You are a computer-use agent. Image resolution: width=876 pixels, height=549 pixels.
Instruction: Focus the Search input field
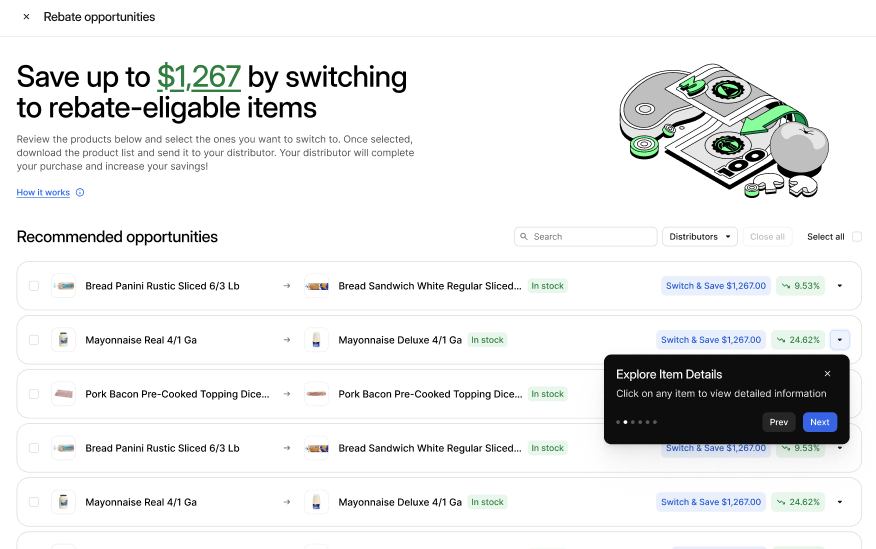click(x=592, y=237)
